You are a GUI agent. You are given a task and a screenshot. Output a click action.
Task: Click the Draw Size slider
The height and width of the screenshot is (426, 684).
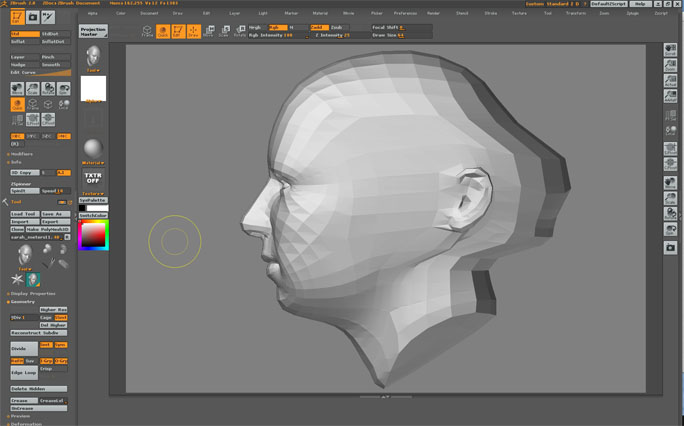(x=400, y=35)
